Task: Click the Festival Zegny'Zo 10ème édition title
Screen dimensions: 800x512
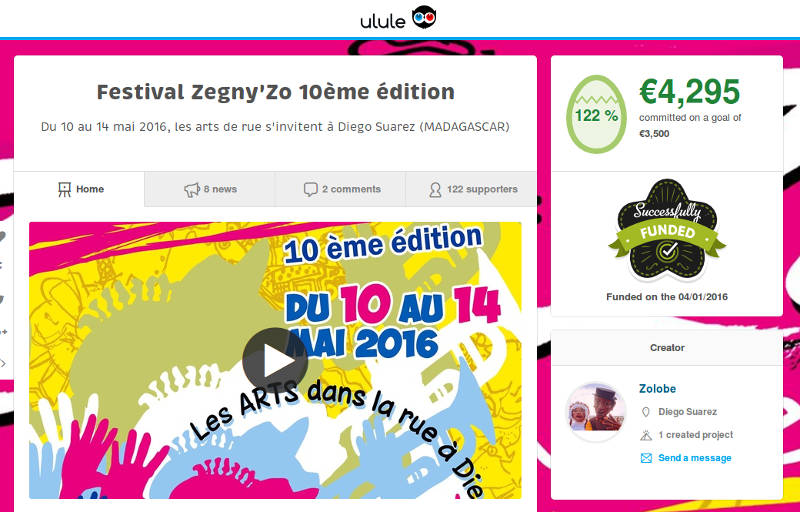Action: 276,92
